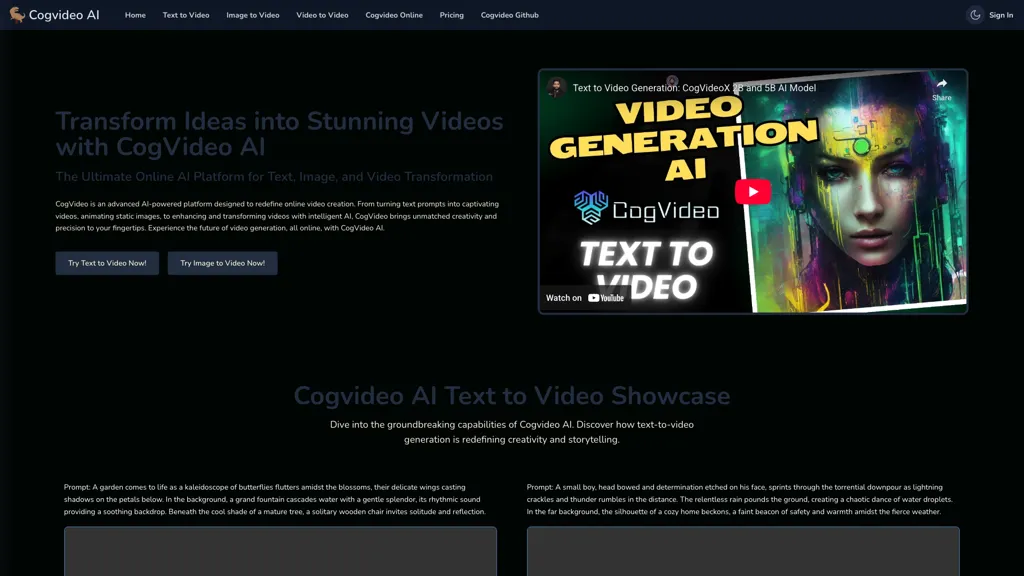Click the 'CogVideo is an advanced AI-powered platform' paragraph
Viewport: 1024px width, 576px height.
pyautogui.click(x=277, y=216)
